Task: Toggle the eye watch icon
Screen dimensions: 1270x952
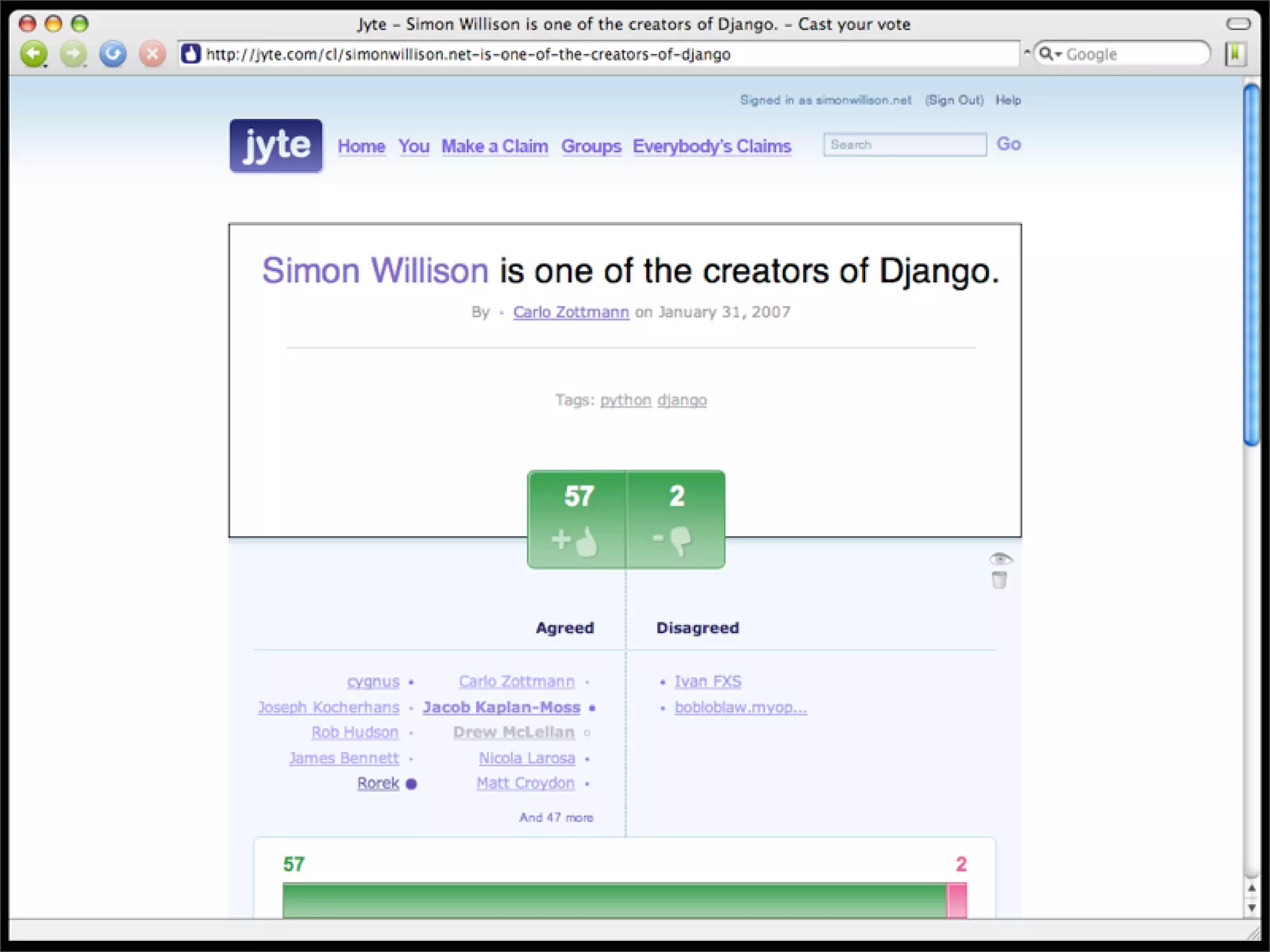Action: (x=1000, y=559)
